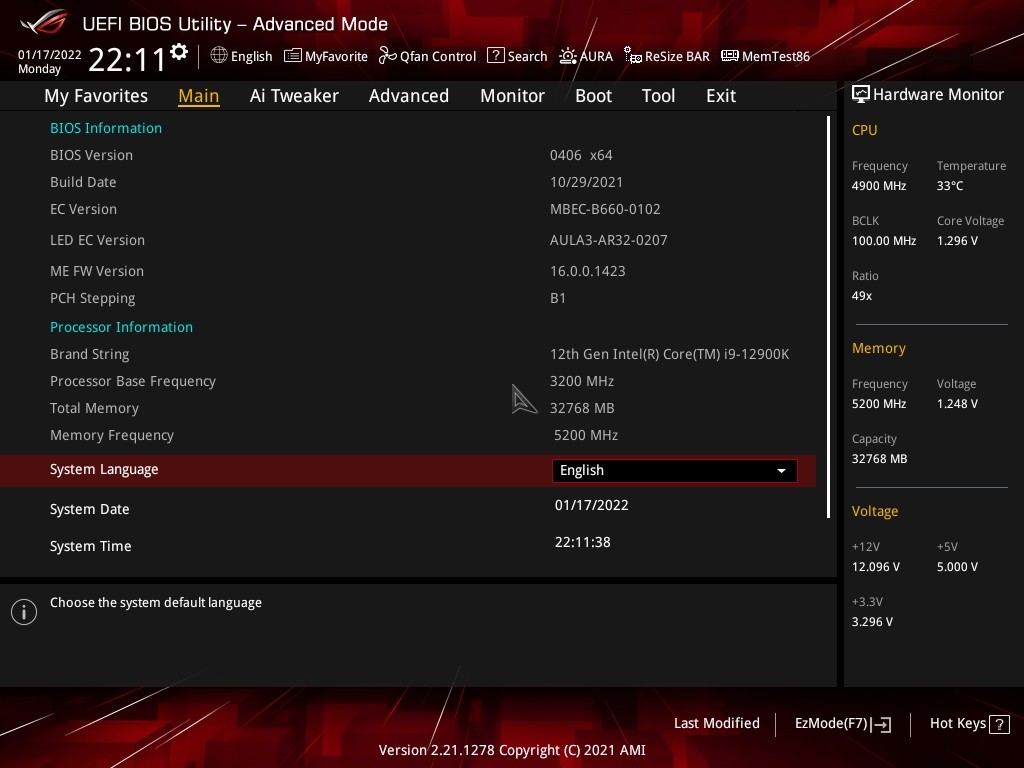1024x768 pixels.
Task: Click the info icon in help panel
Action: pos(24,612)
